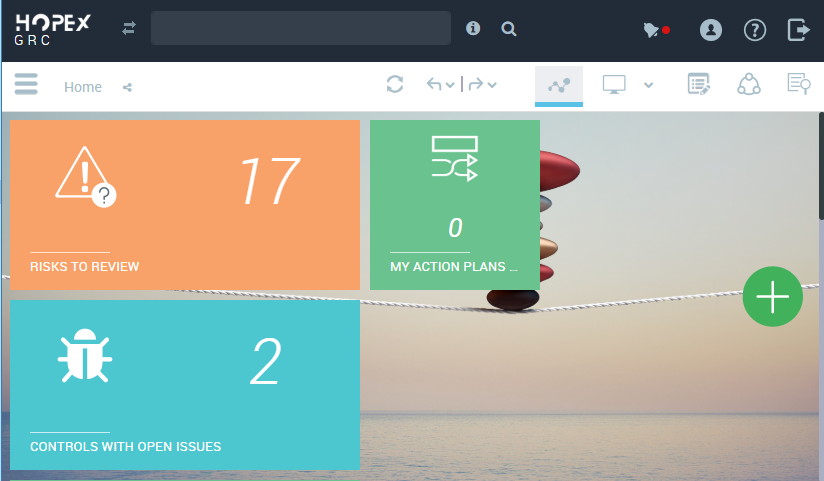The height and width of the screenshot is (481, 824).
Task: Expand the forward navigation history dropdown
Action: 492,86
